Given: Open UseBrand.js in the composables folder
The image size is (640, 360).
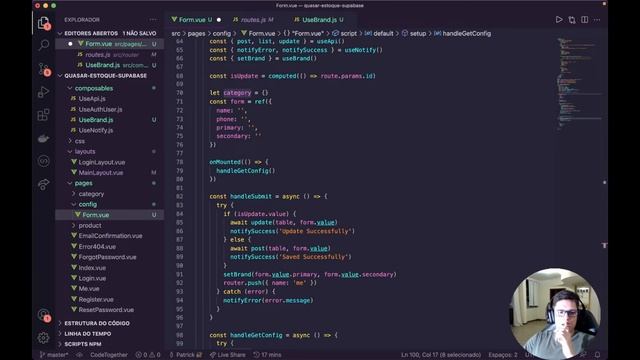Looking at the screenshot, I should coord(96,120).
